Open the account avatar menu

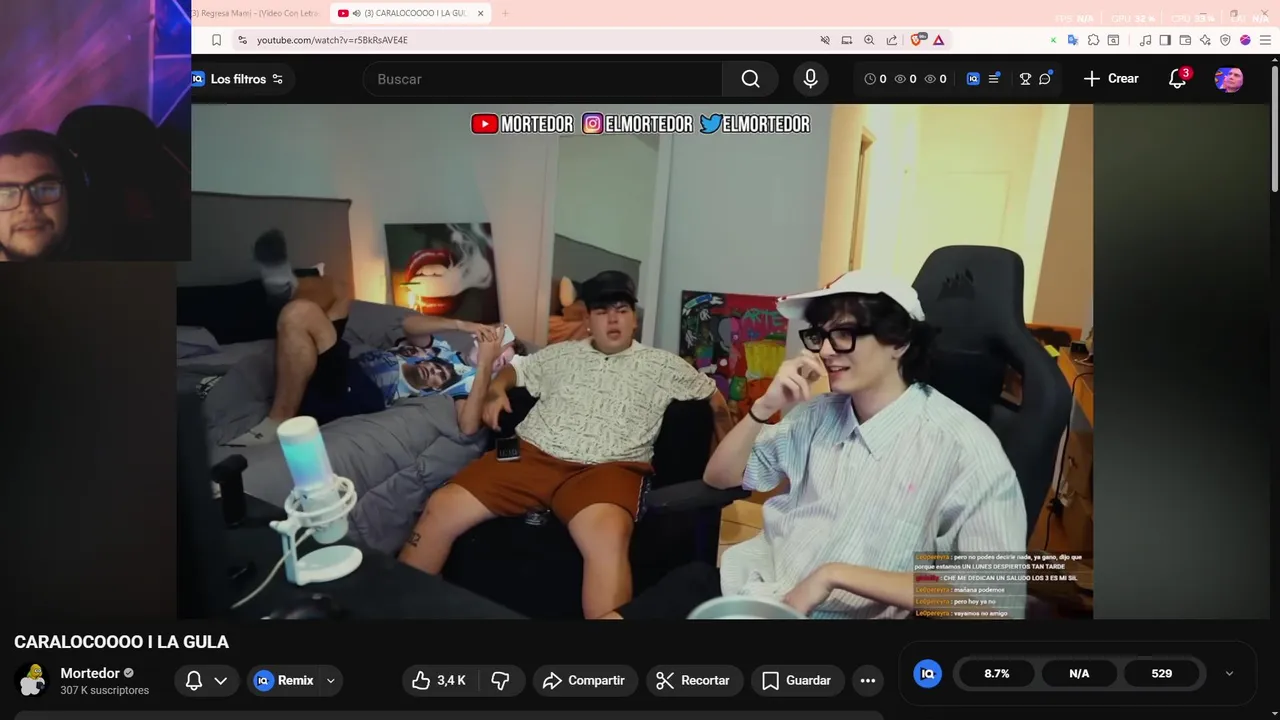coord(1229,79)
